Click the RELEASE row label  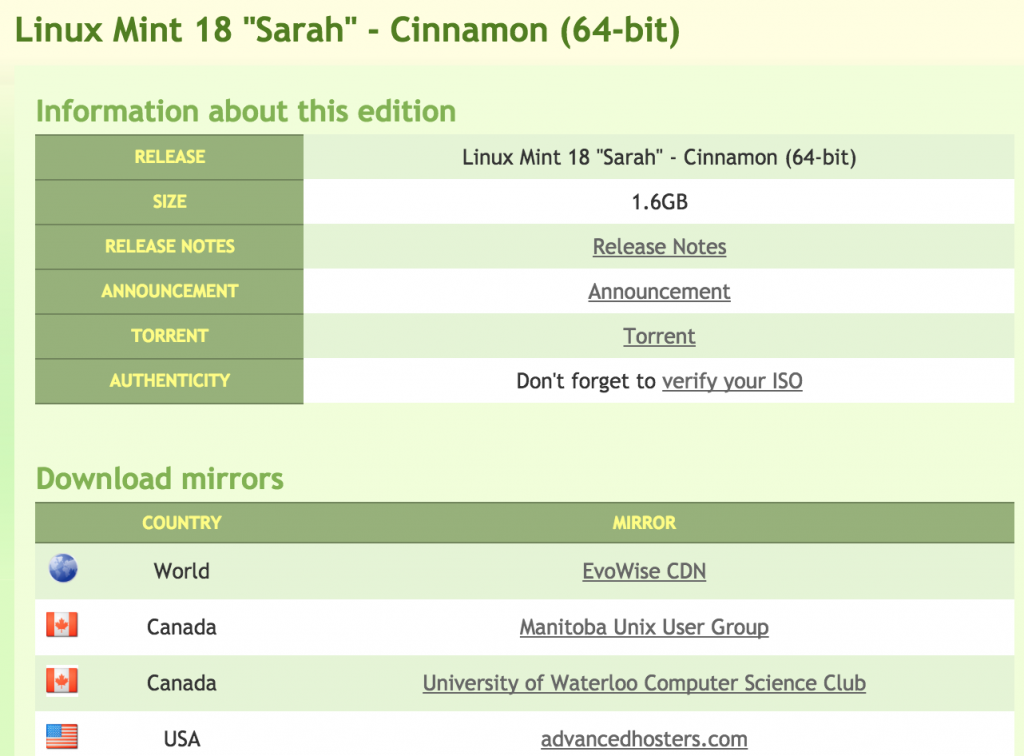pos(169,157)
